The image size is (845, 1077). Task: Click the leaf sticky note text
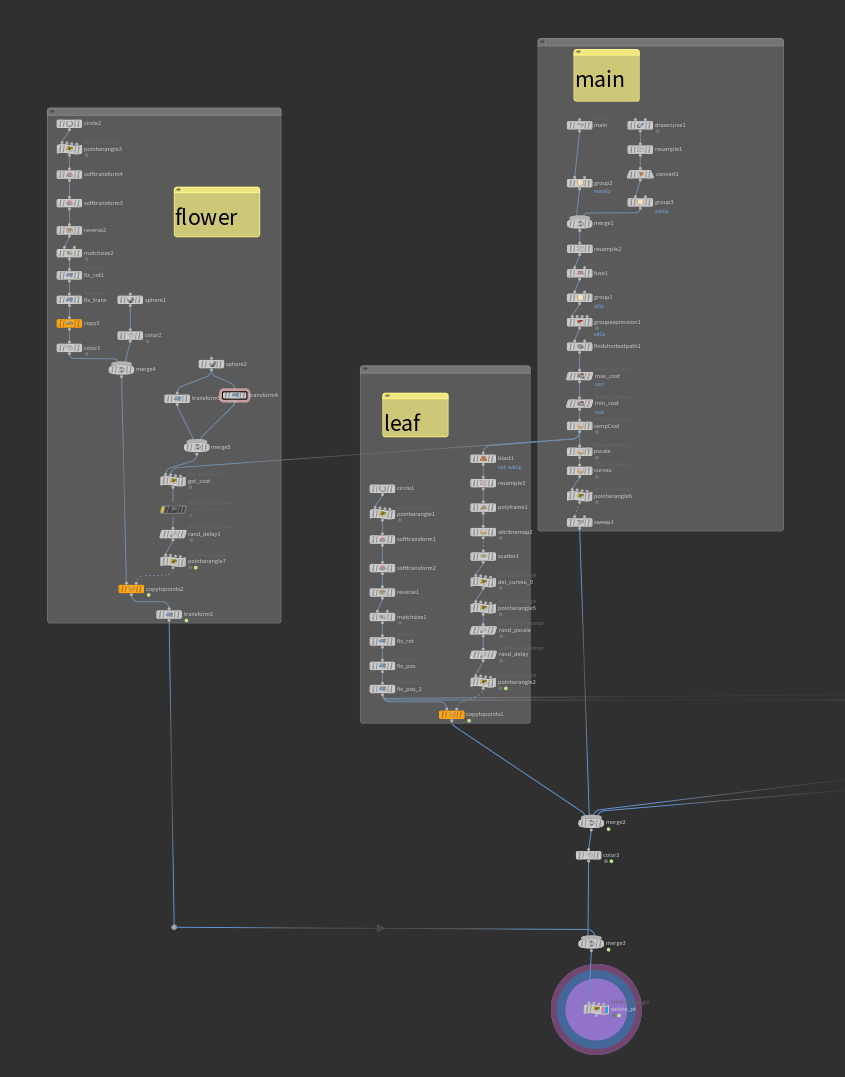(402, 422)
